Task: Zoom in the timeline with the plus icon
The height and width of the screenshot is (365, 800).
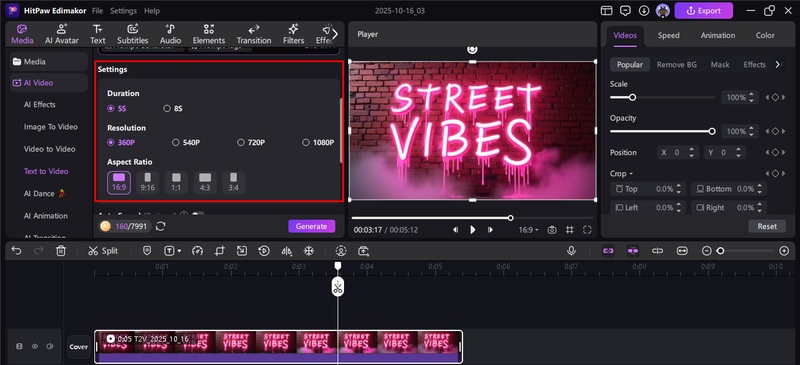Action: (784, 251)
